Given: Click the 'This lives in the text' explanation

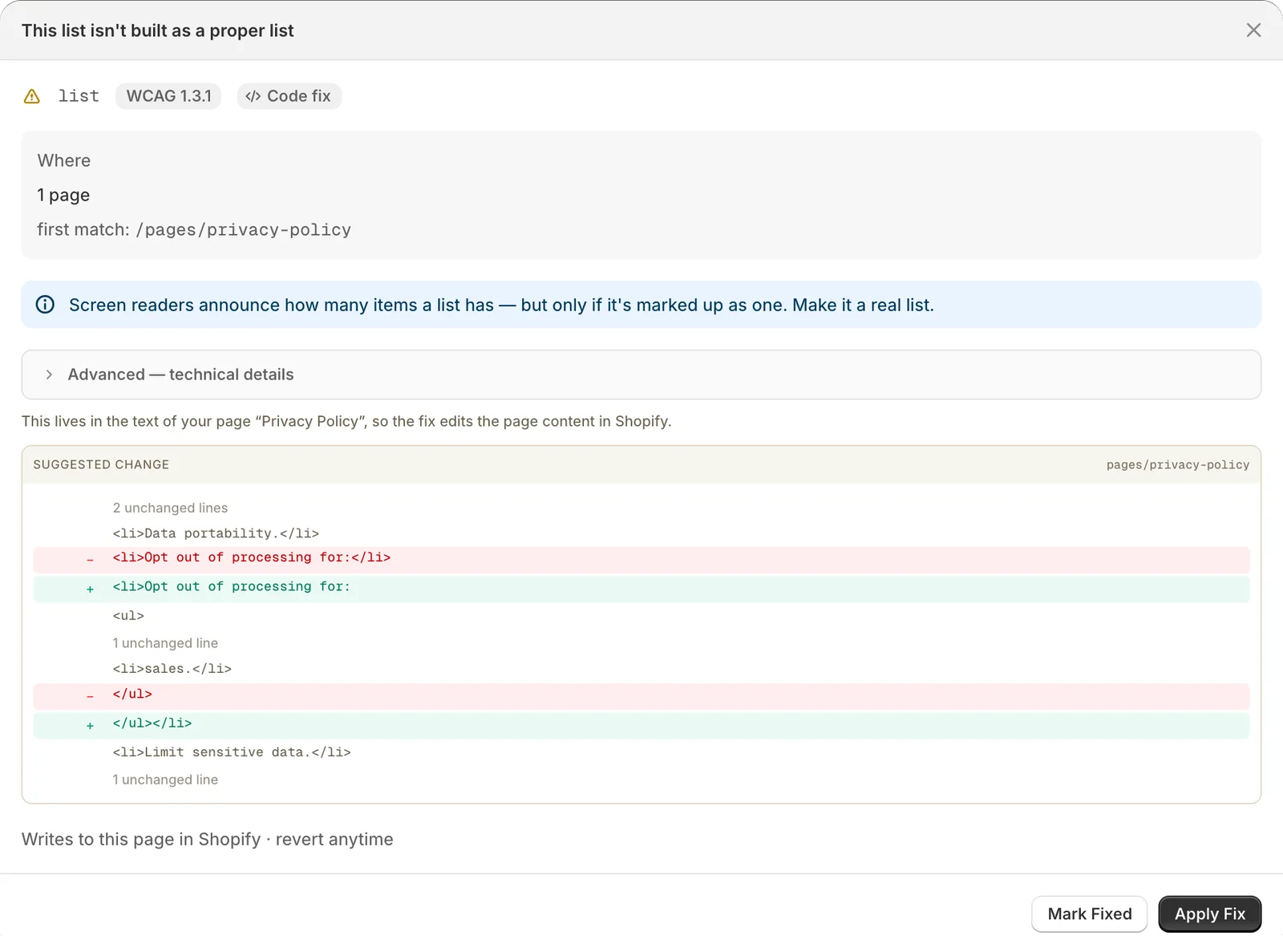Looking at the screenshot, I should click(x=346, y=422).
